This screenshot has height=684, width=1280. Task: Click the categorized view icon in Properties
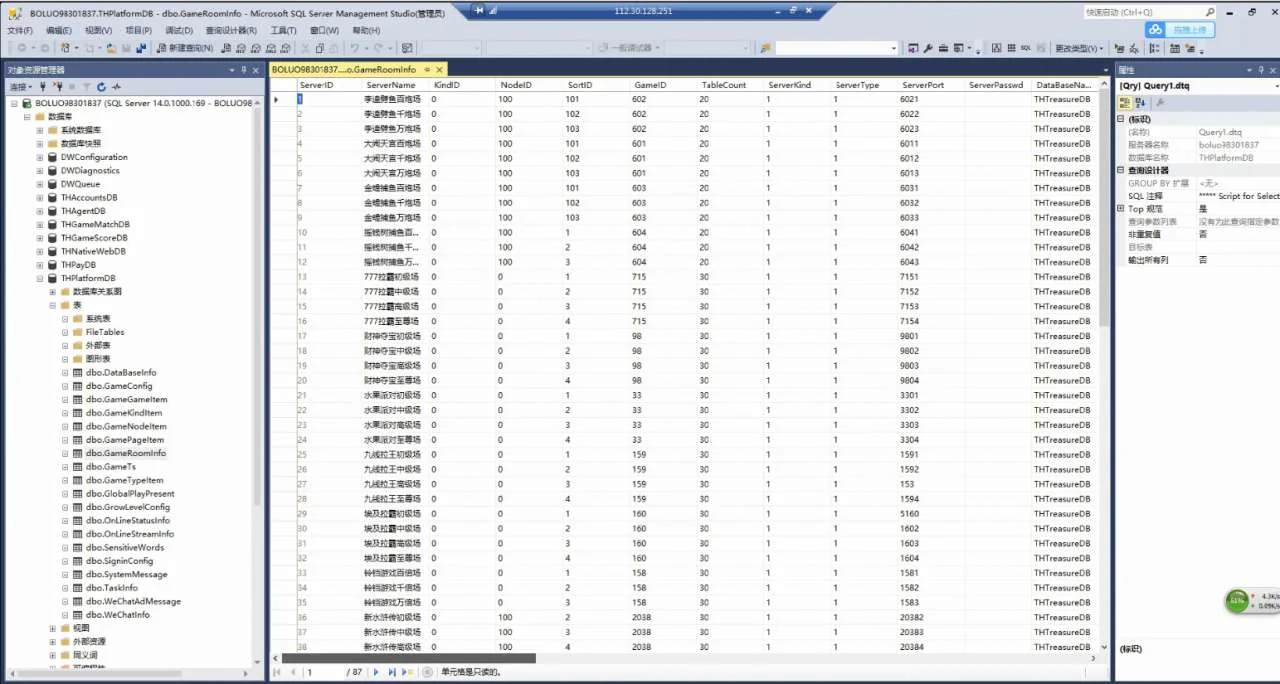tap(1125, 103)
